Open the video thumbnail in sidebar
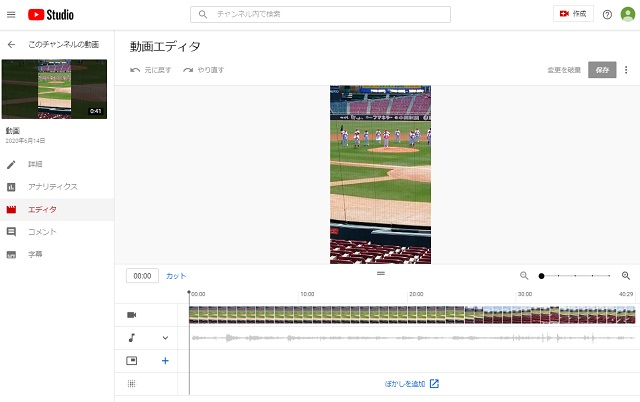640x402 pixels. [x=54, y=89]
